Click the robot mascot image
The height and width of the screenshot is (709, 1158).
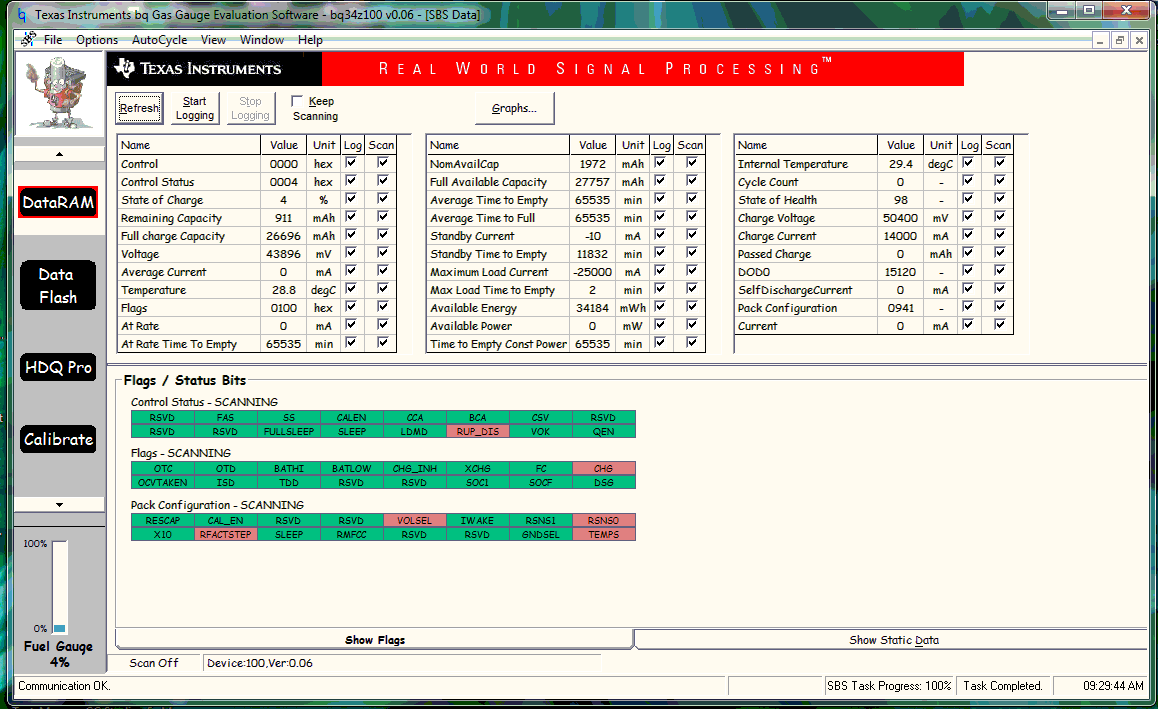(59, 93)
